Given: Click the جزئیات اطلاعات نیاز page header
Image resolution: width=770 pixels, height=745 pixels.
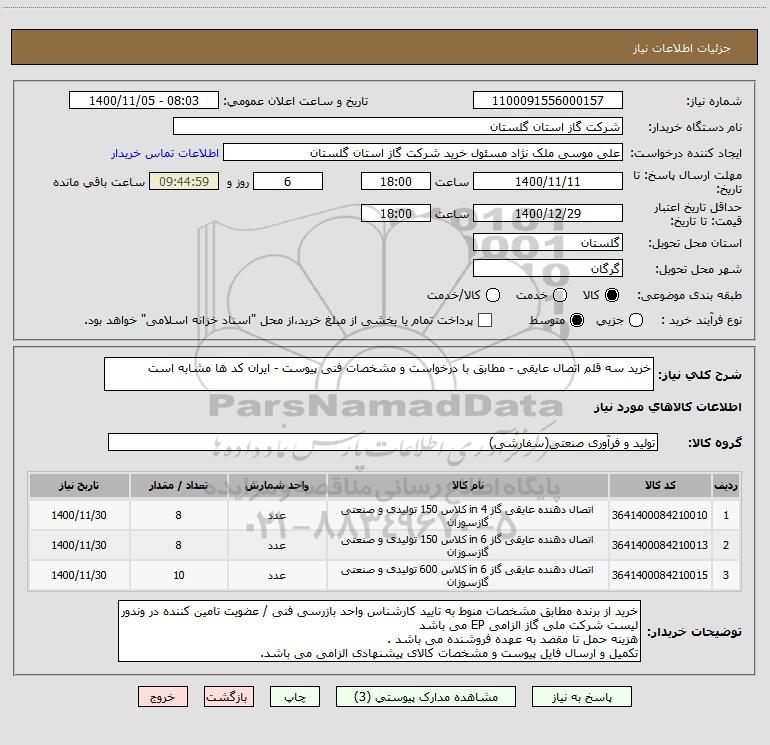Looking at the screenshot, I should [682, 48].
